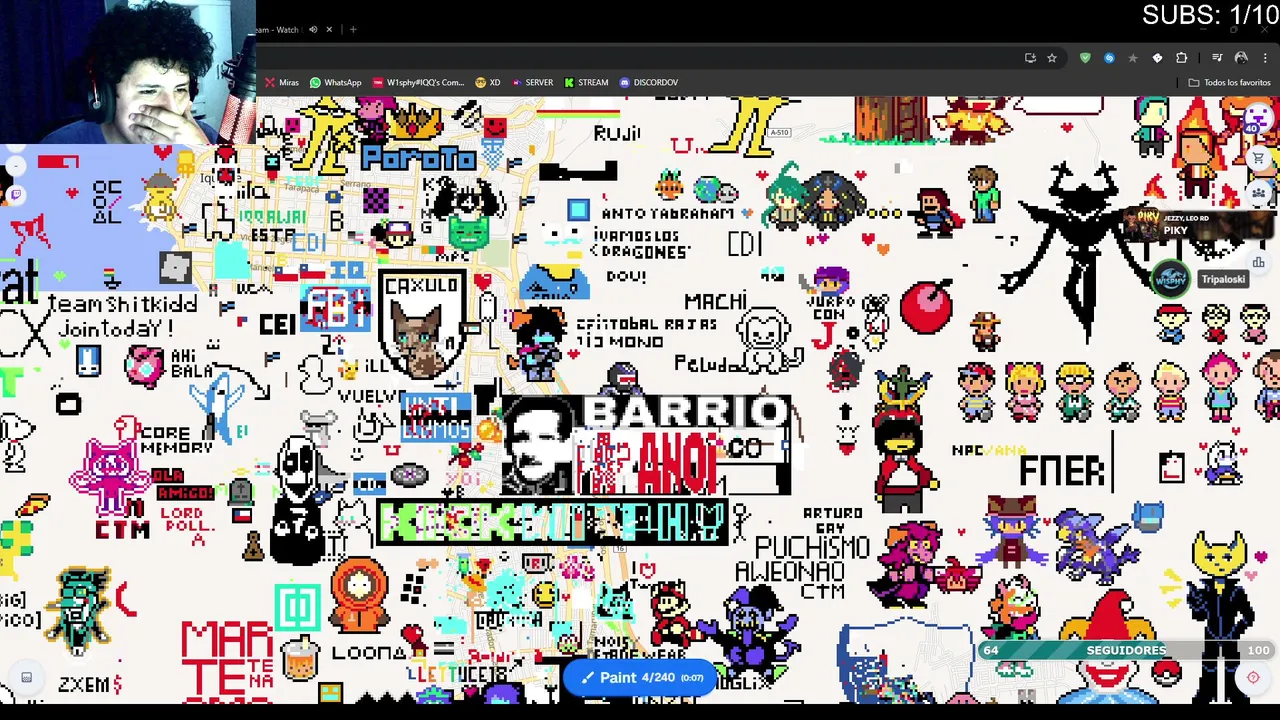Open the green shield extension
Viewport: 1280px width, 720px height.
1085,58
